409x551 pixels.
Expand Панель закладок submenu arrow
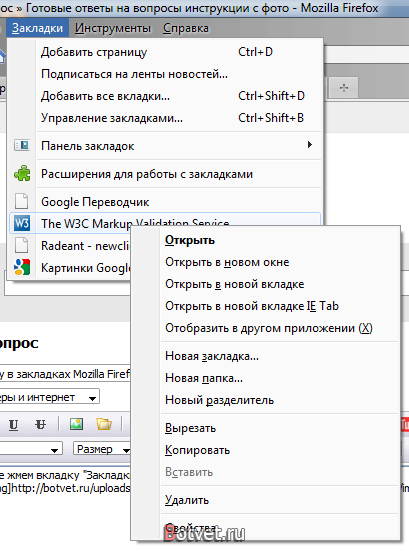coord(310,145)
